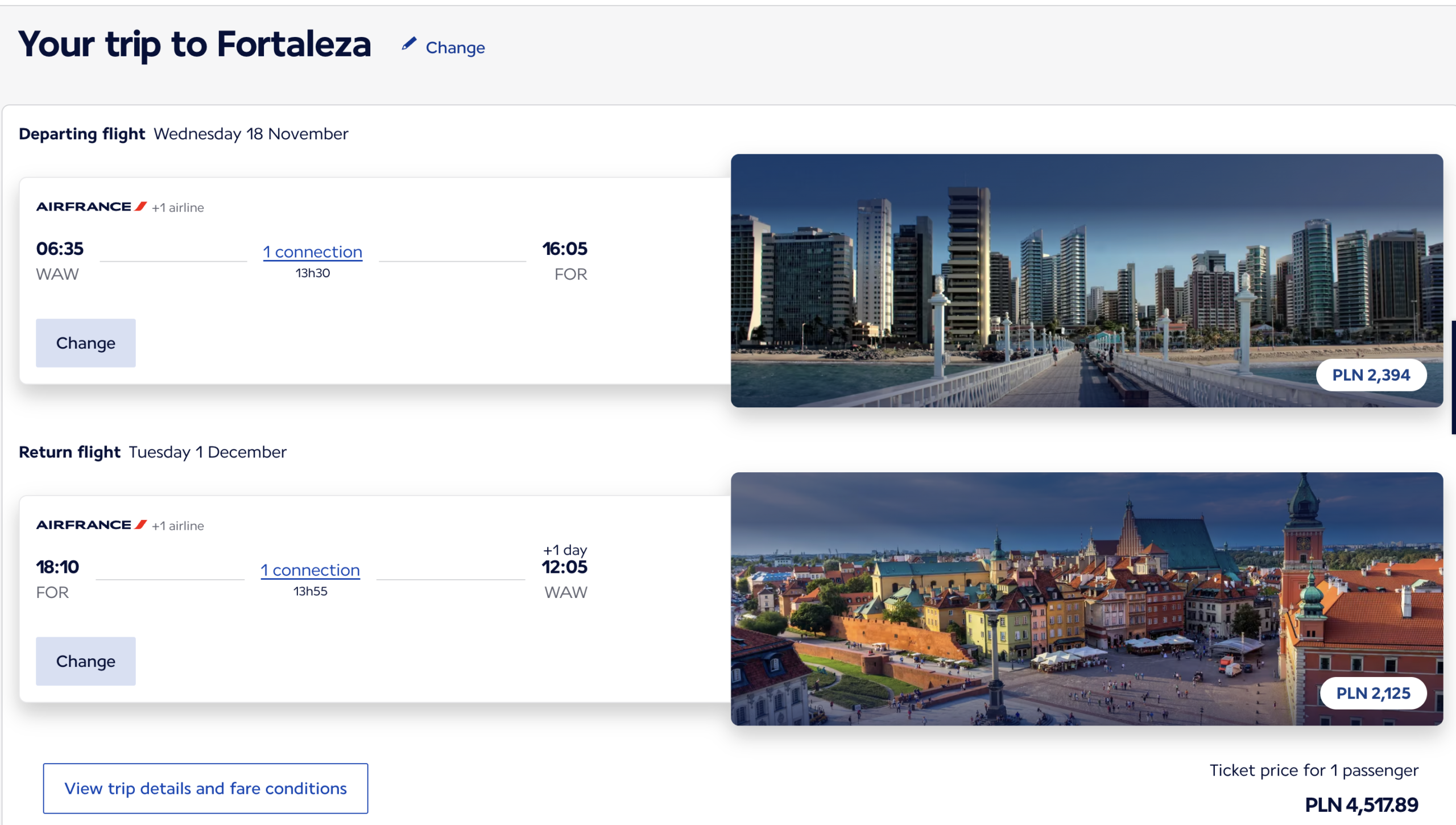The width and height of the screenshot is (1456, 825).
Task: Click the PLN 2,125 price badge
Action: [1372, 693]
